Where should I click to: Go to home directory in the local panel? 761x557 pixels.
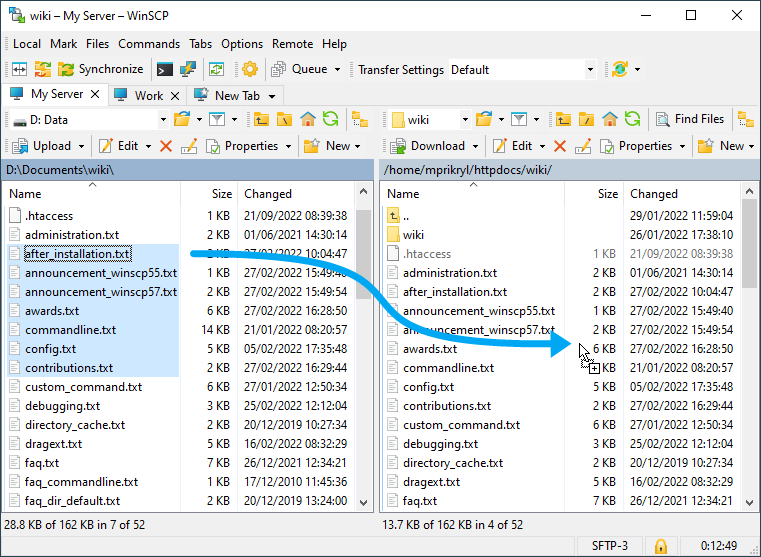tap(307, 119)
